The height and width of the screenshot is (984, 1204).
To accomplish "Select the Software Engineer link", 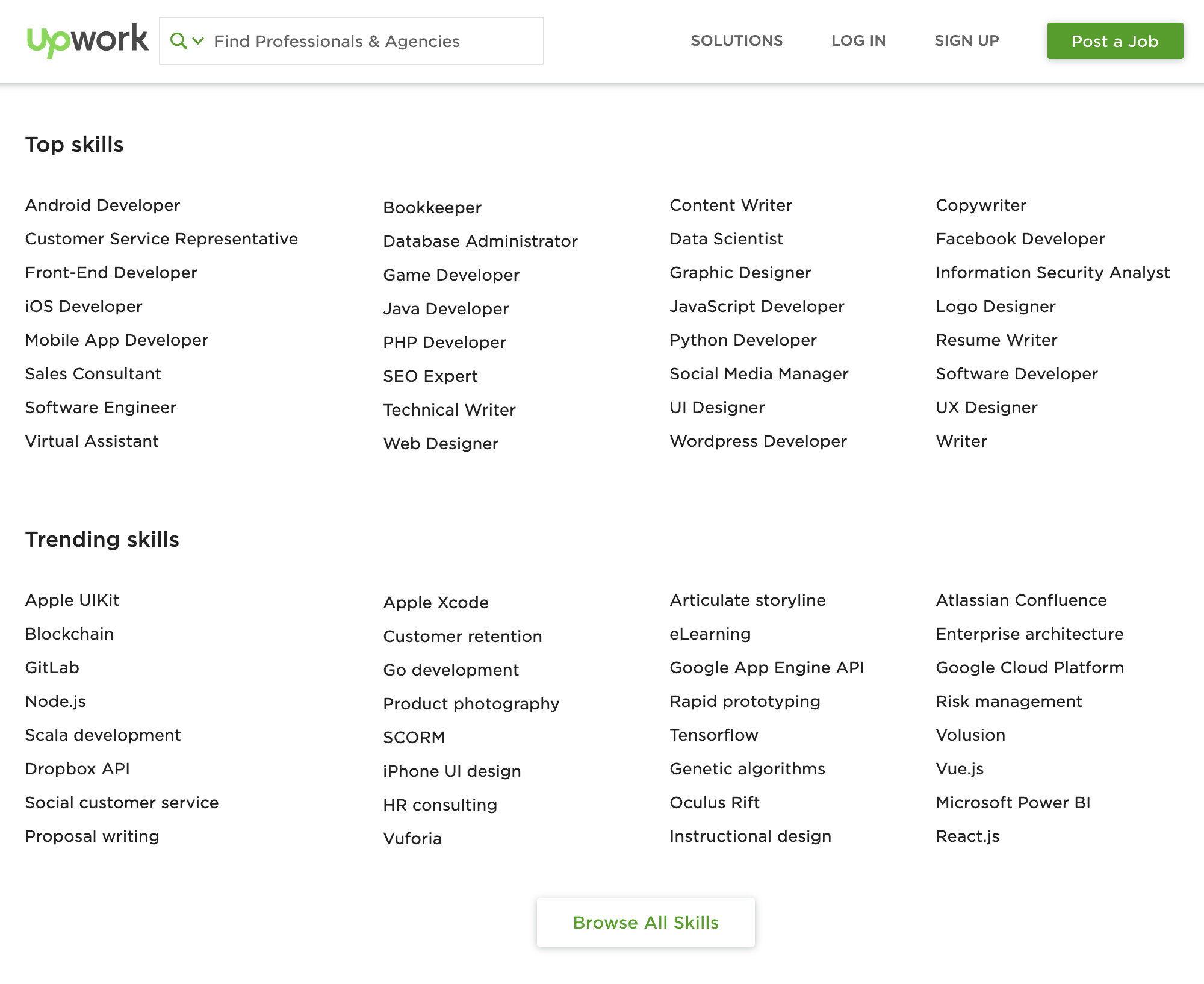I will (x=101, y=408).
